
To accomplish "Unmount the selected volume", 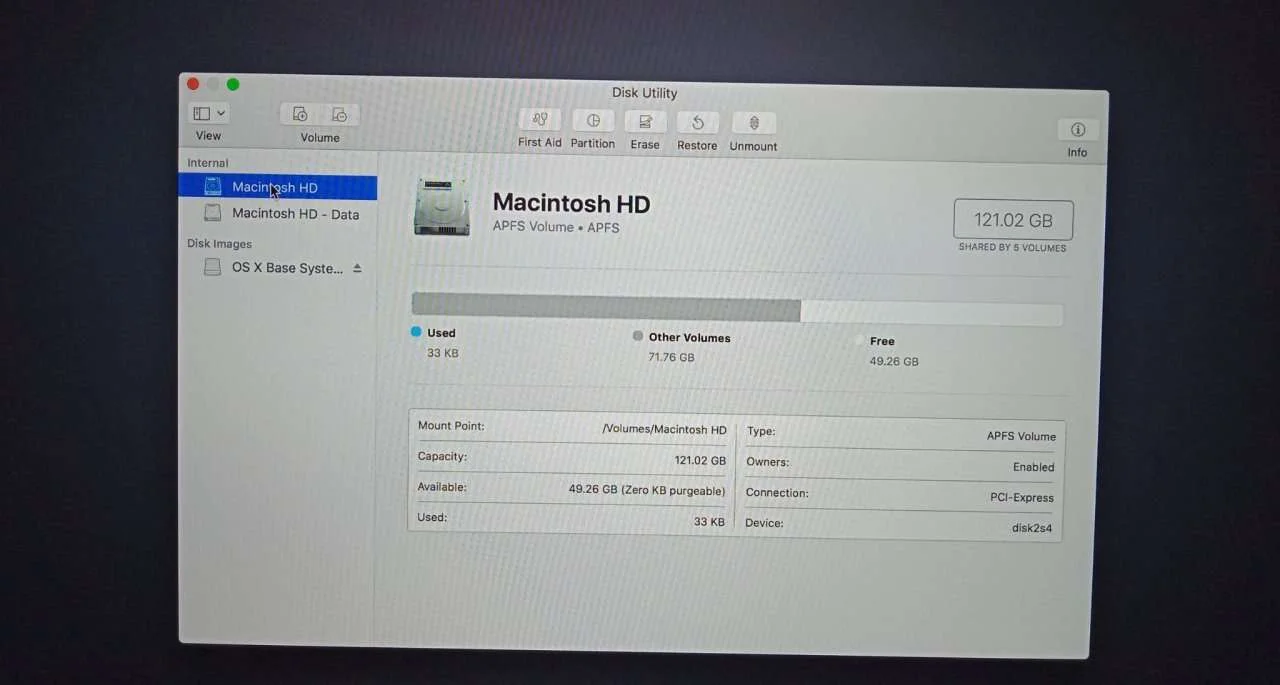I will coord(754,123).
